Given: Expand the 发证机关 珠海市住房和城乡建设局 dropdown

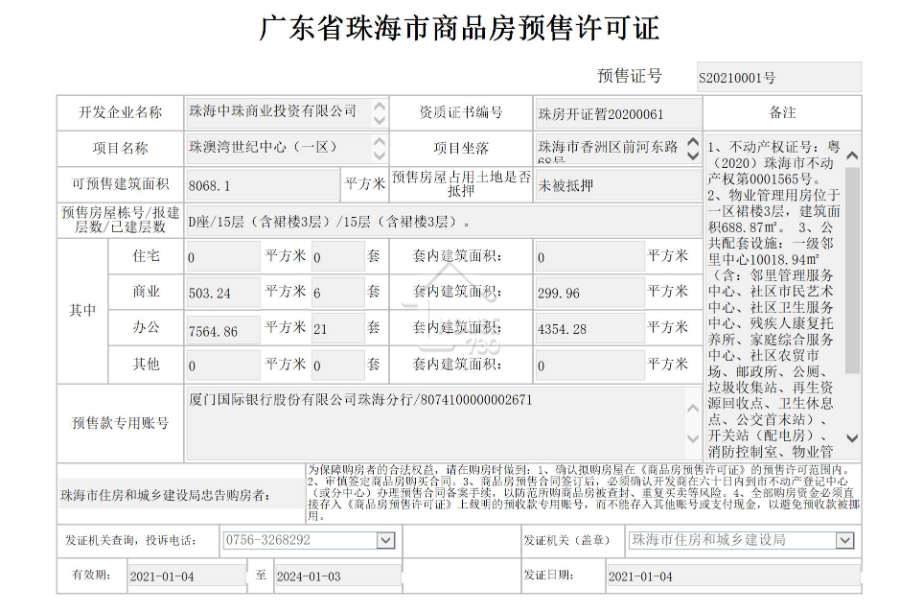Looking at the screenshot, I should coord(844,540).
